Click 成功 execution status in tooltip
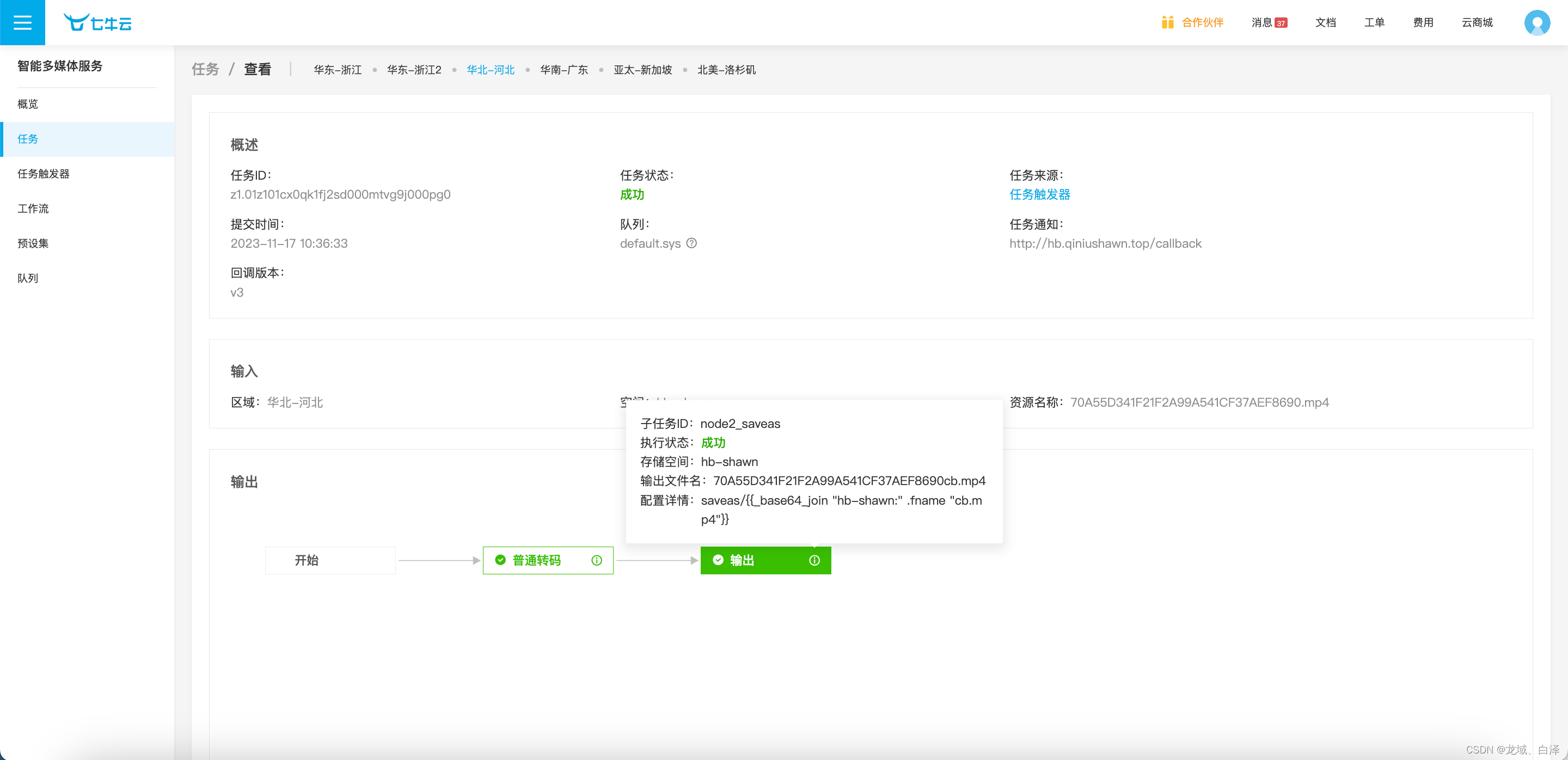The height and width of the screenshot is (760, 1568). click(x=713, y=443)
